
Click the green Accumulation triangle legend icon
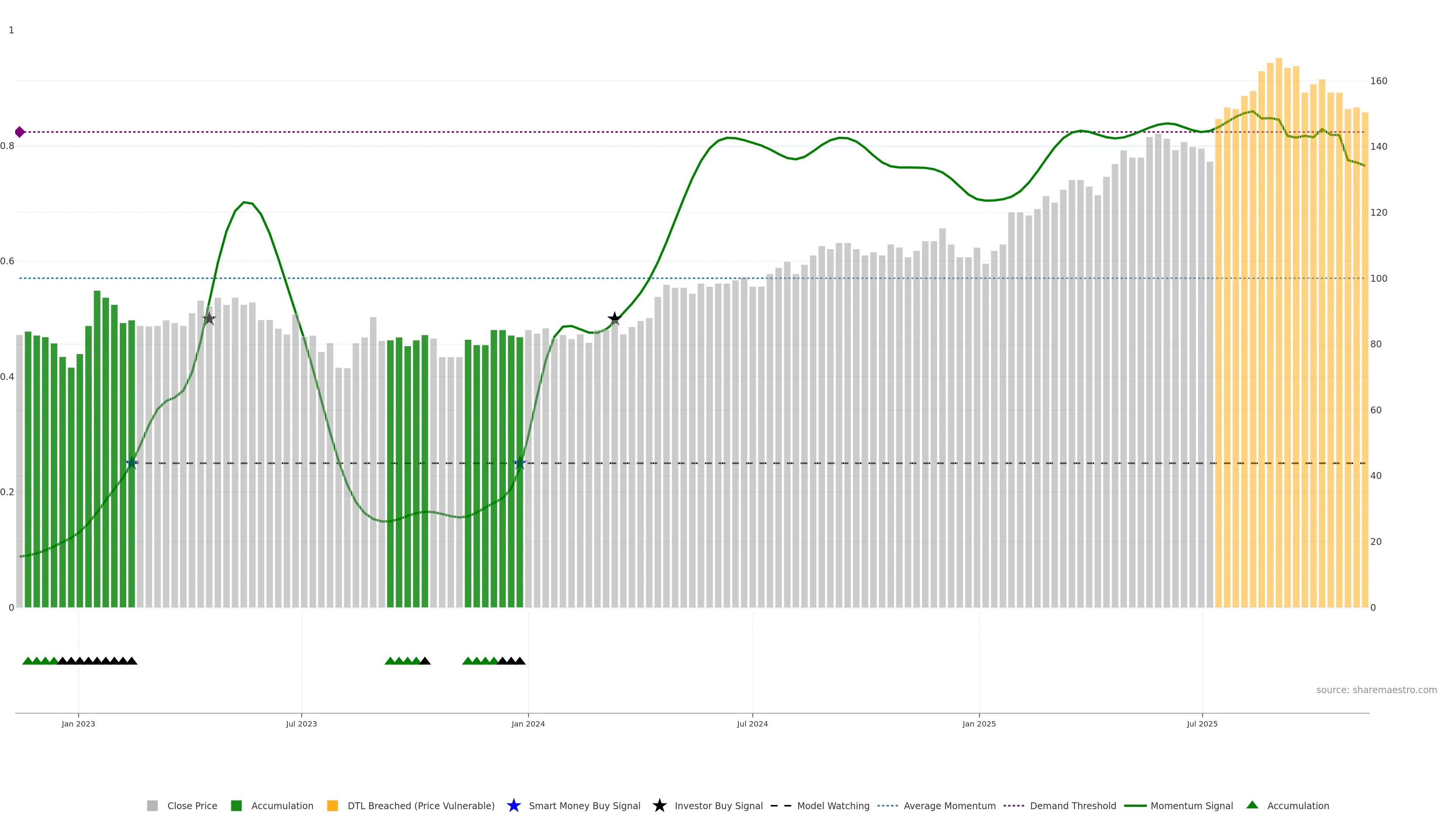(1252, 805)
